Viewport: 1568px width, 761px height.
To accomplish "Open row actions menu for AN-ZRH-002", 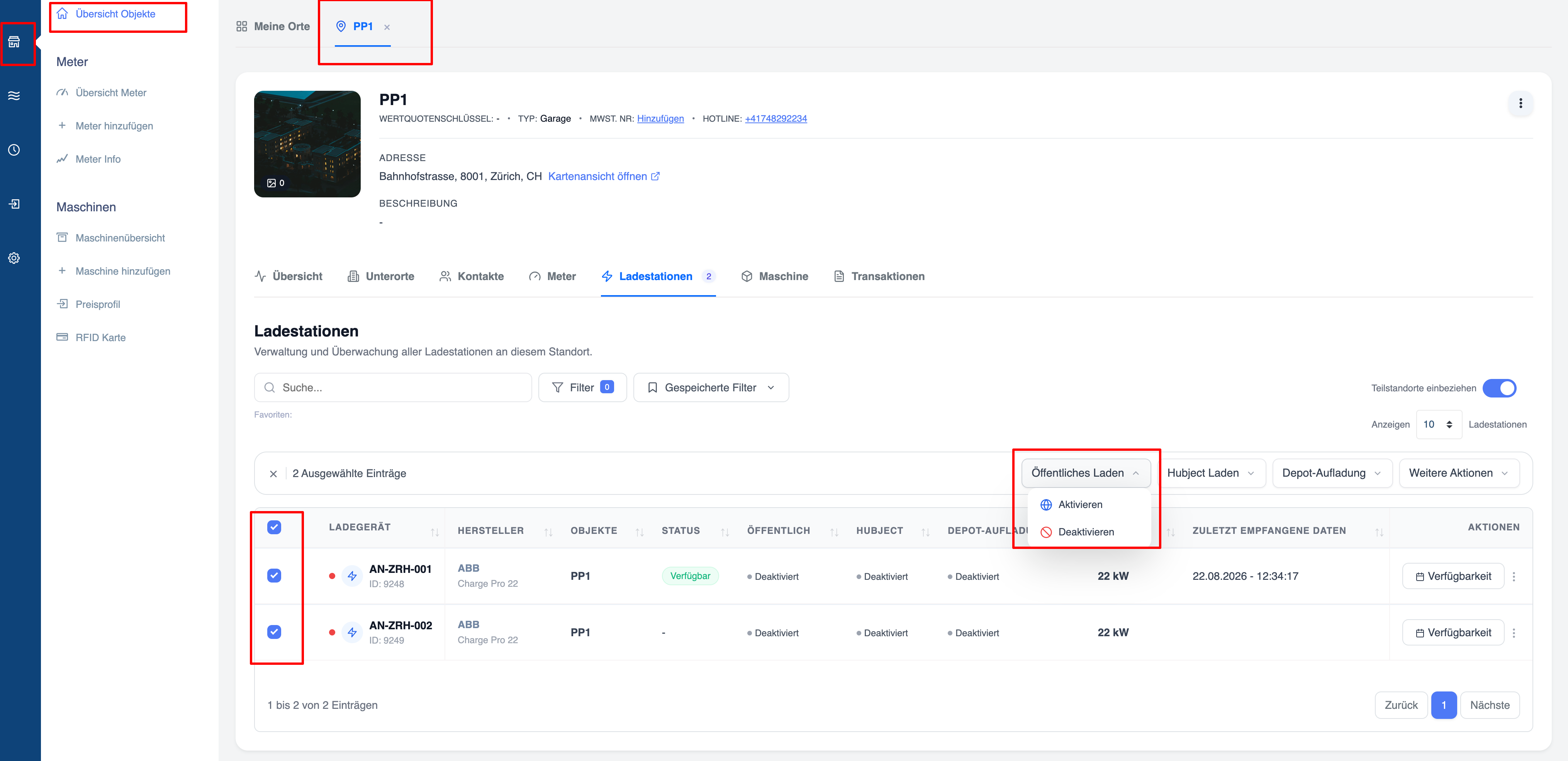I will tap(1514, 632).
